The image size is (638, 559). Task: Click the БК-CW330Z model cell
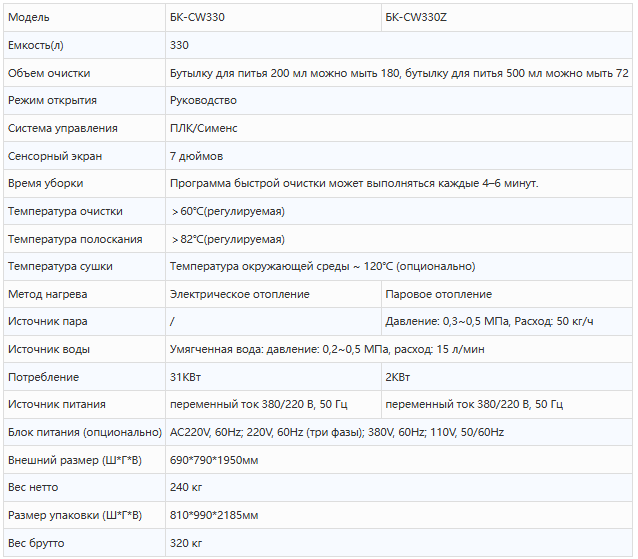[x=507, y=17]
